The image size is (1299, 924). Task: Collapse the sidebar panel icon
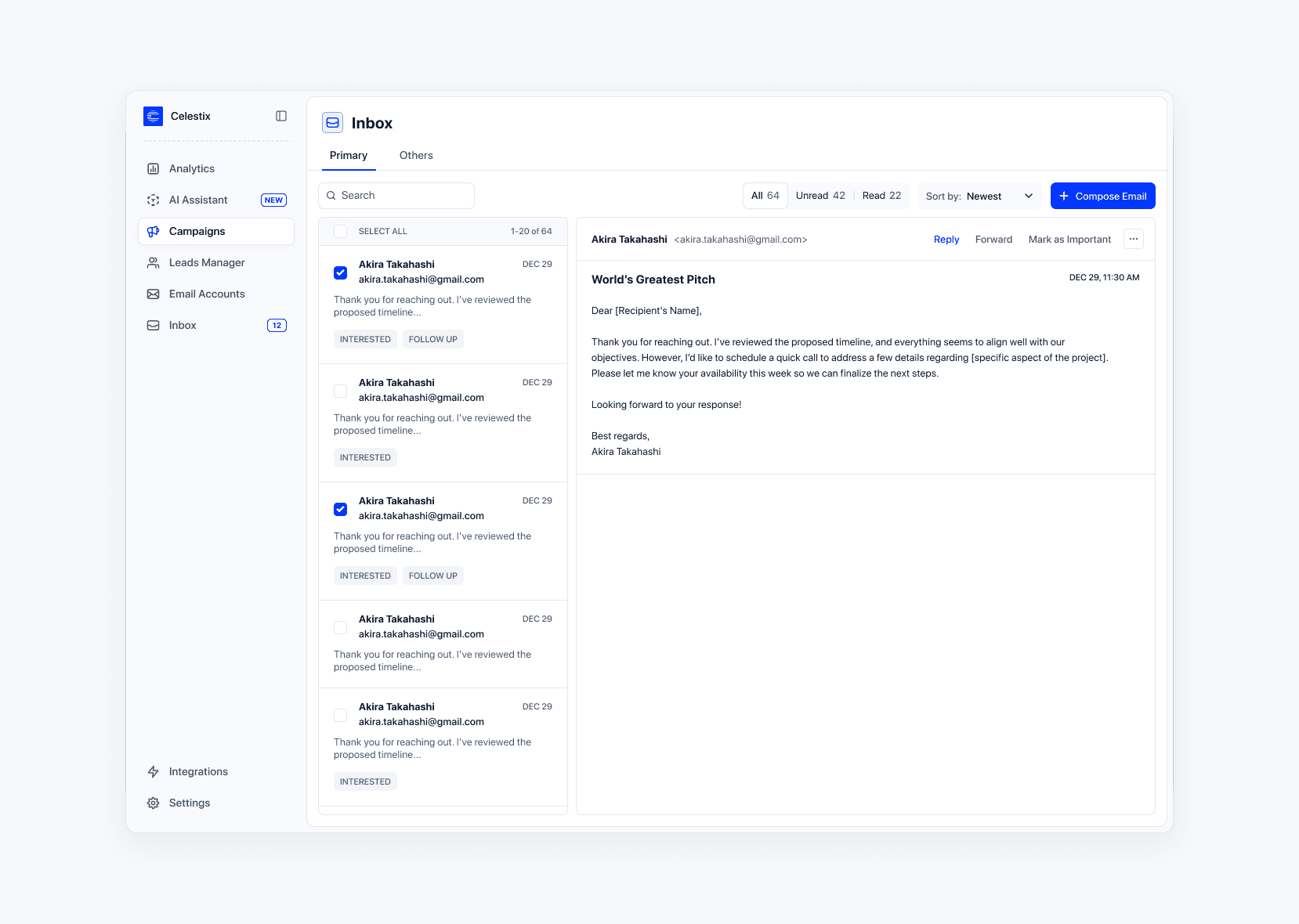pos(281,116)
